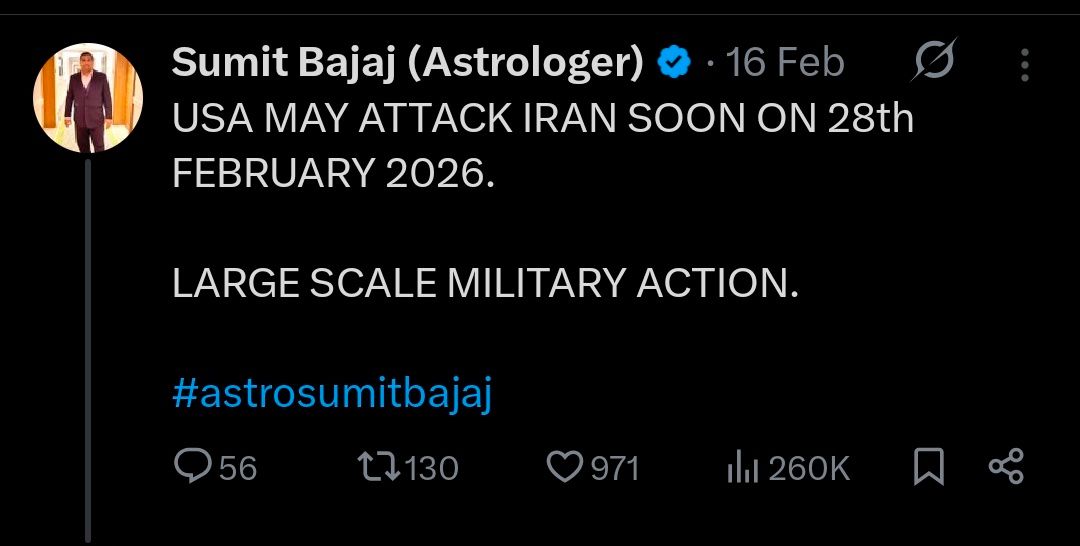Click the 130 reposts count

433,467
